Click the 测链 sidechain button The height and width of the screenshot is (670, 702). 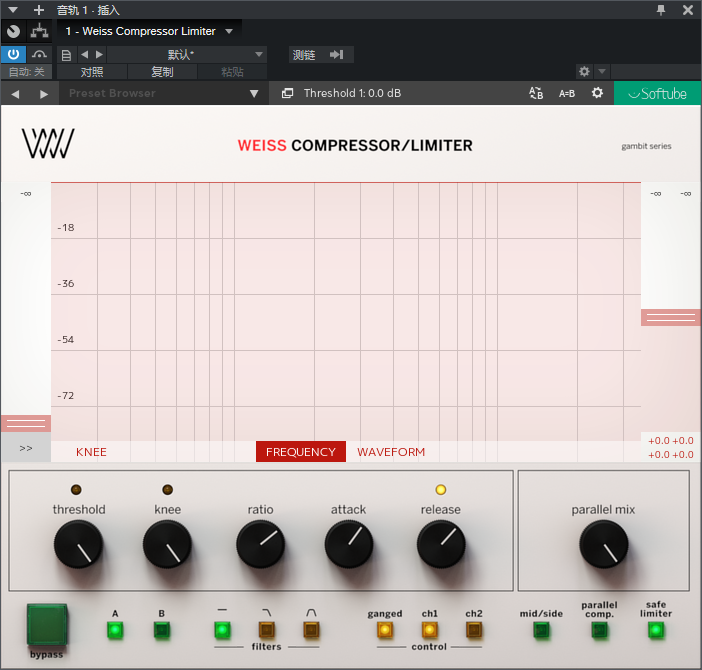(x=304, y=55)
